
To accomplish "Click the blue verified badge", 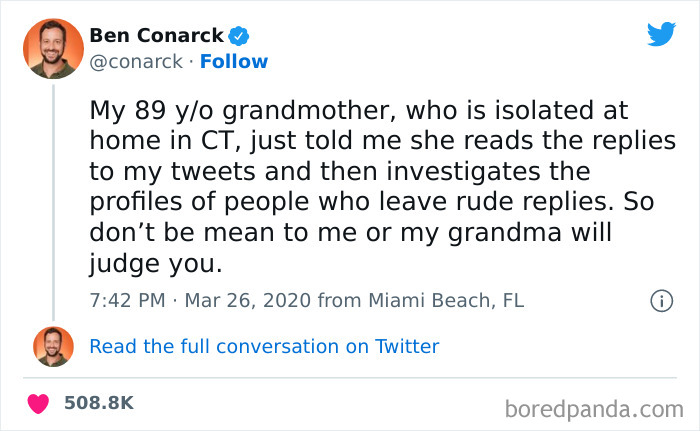I will (x=239, y=37).
